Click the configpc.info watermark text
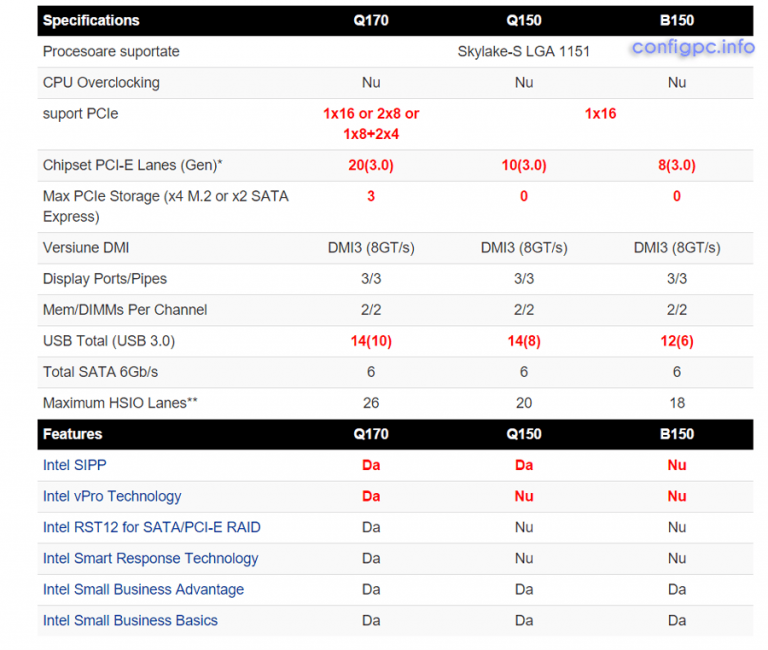 (693, 47)
